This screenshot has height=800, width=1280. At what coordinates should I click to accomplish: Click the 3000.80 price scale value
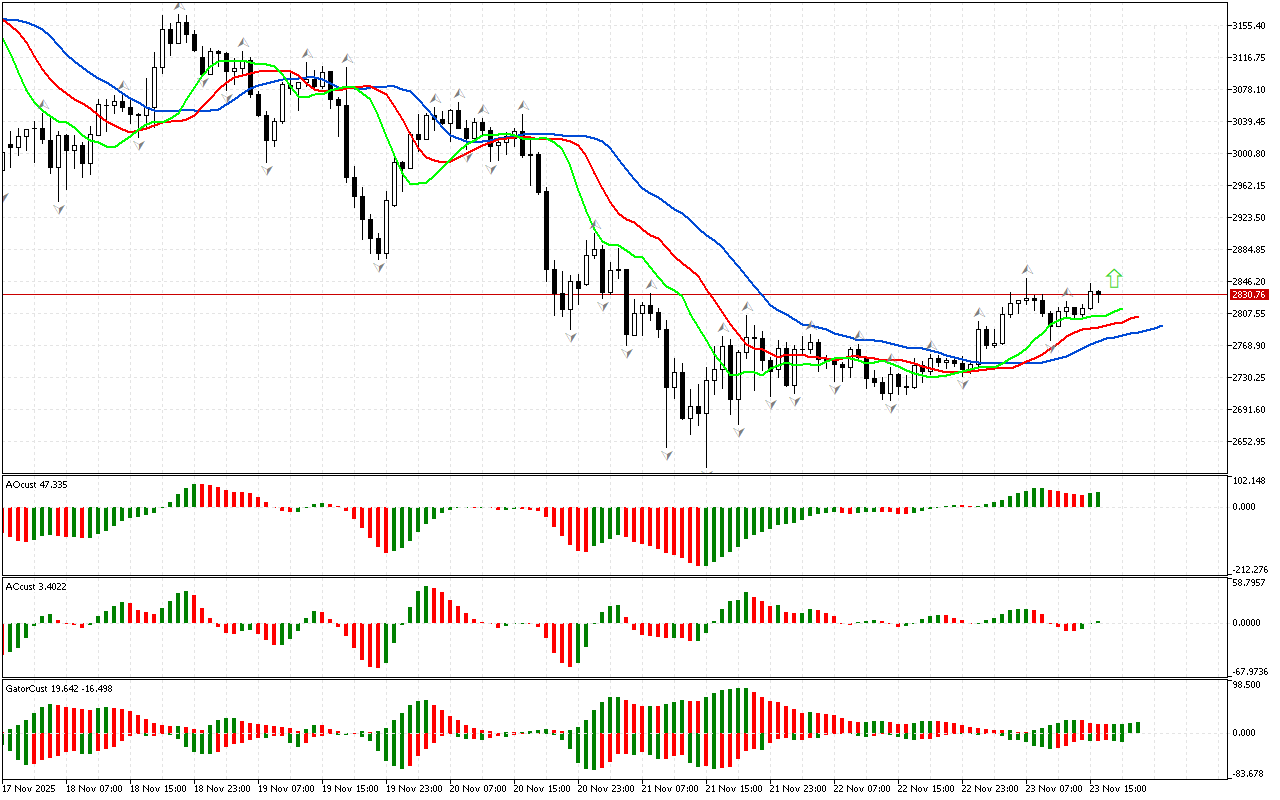click(x=1250, y=153)
